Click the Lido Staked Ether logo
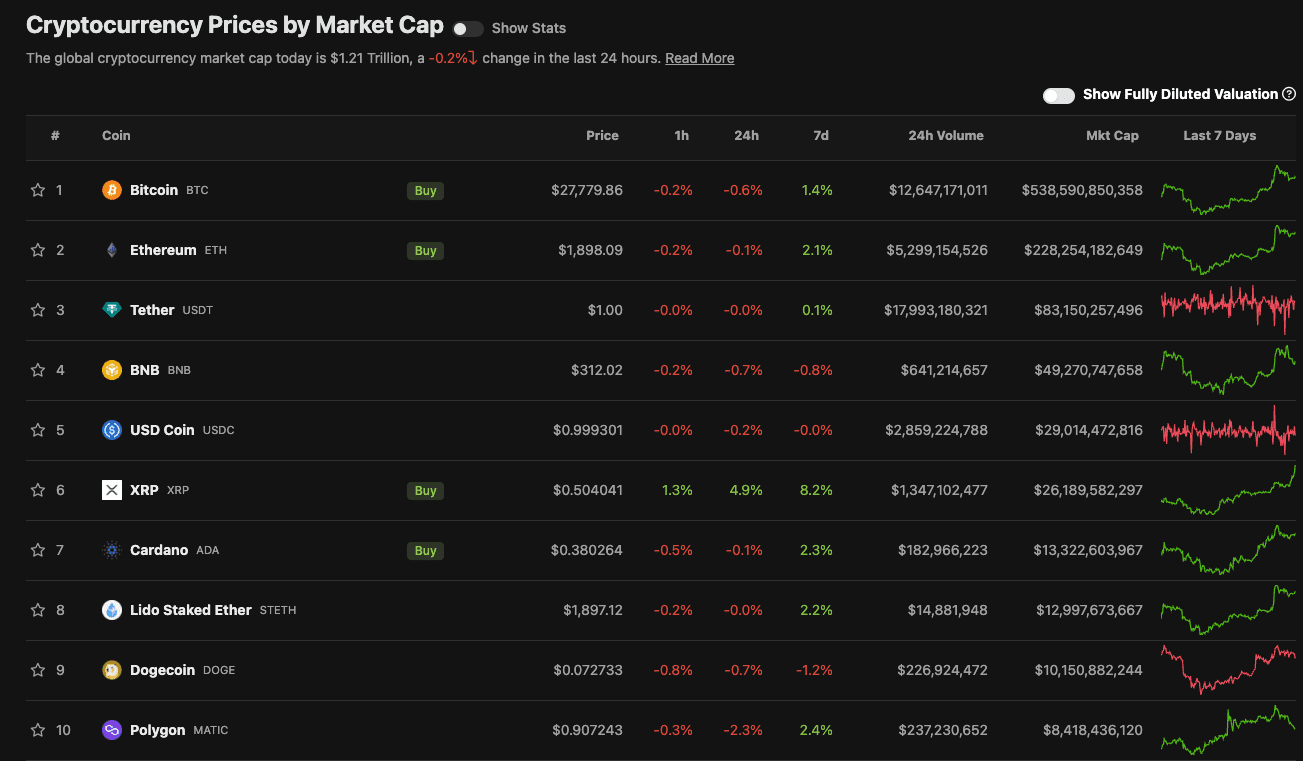 [x=112, y=610]
